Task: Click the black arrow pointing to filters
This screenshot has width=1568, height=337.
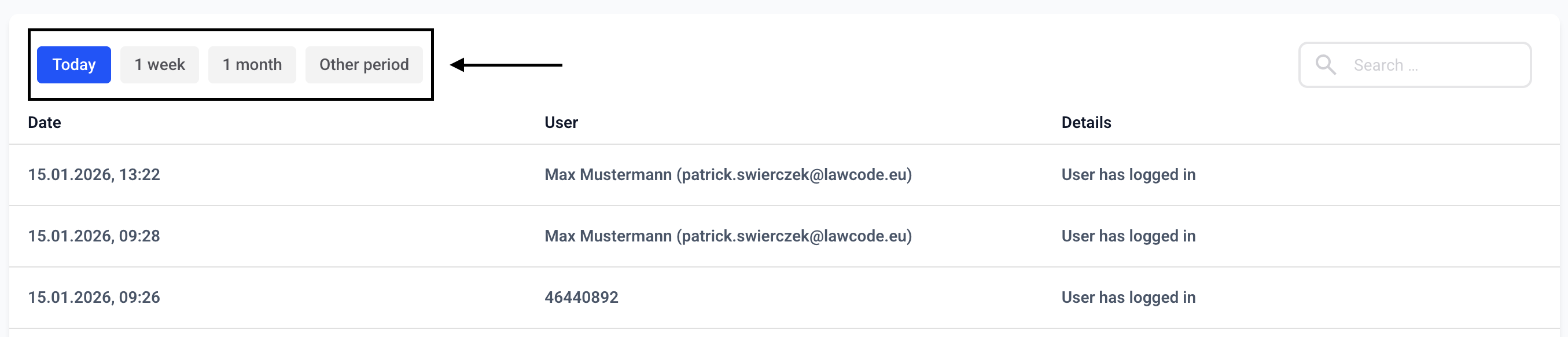Action: [x=506, y=65]
